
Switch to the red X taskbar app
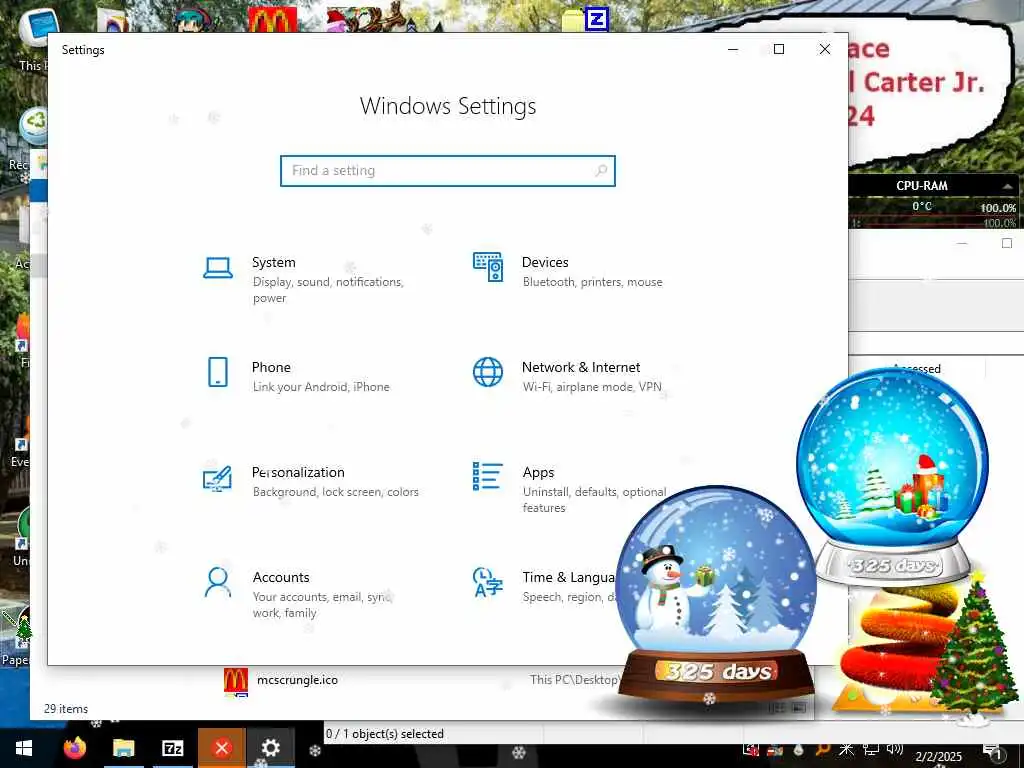[x=221, y=748]
